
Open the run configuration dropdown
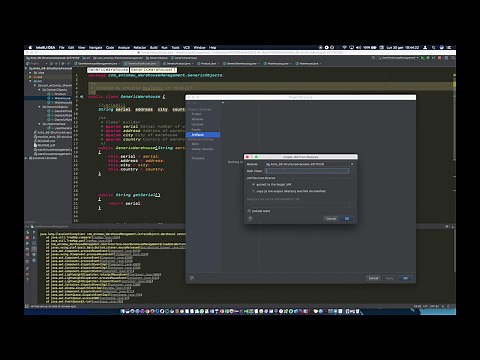pos(398,58)
